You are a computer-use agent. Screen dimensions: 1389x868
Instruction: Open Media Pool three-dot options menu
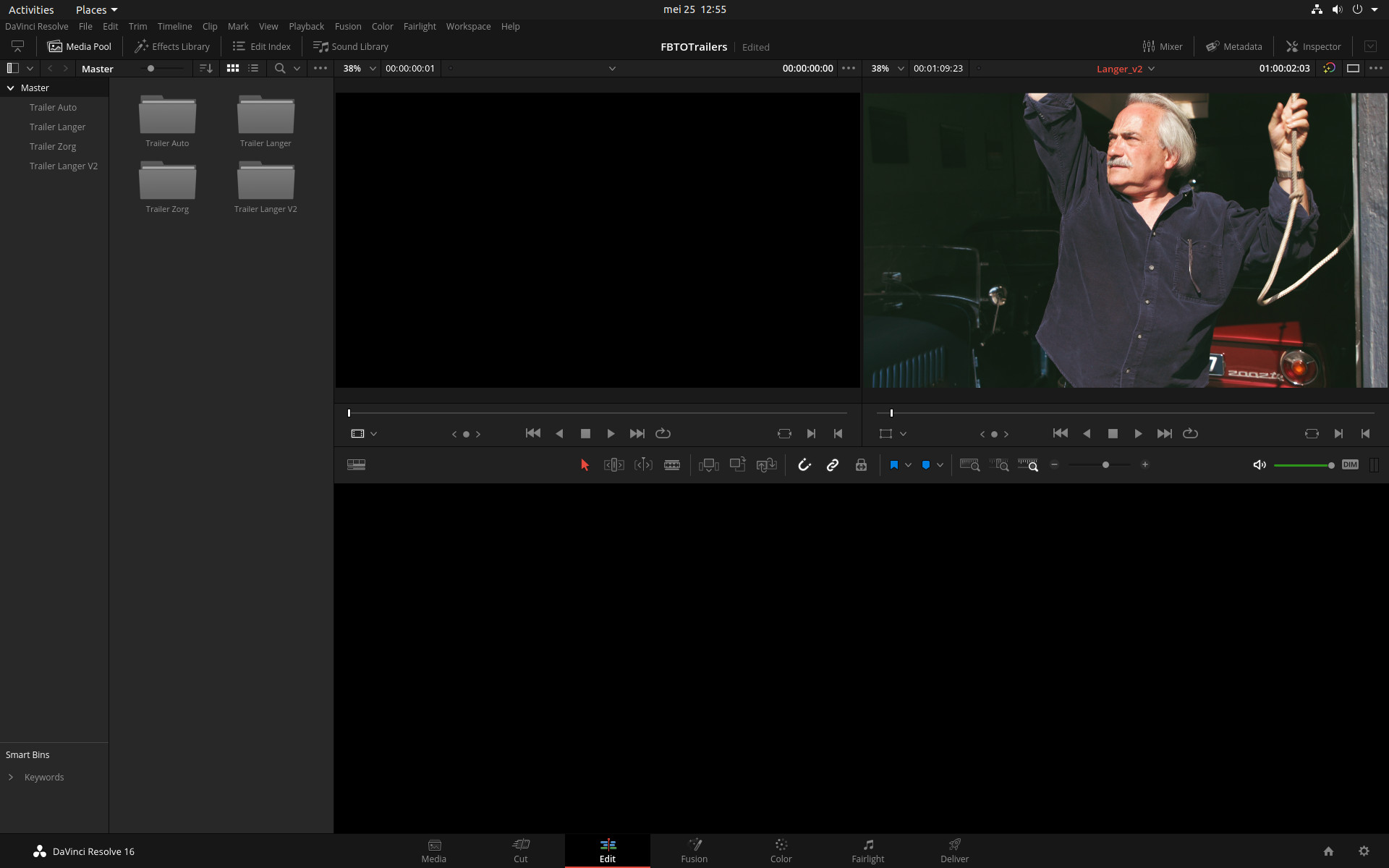(320, 68)
